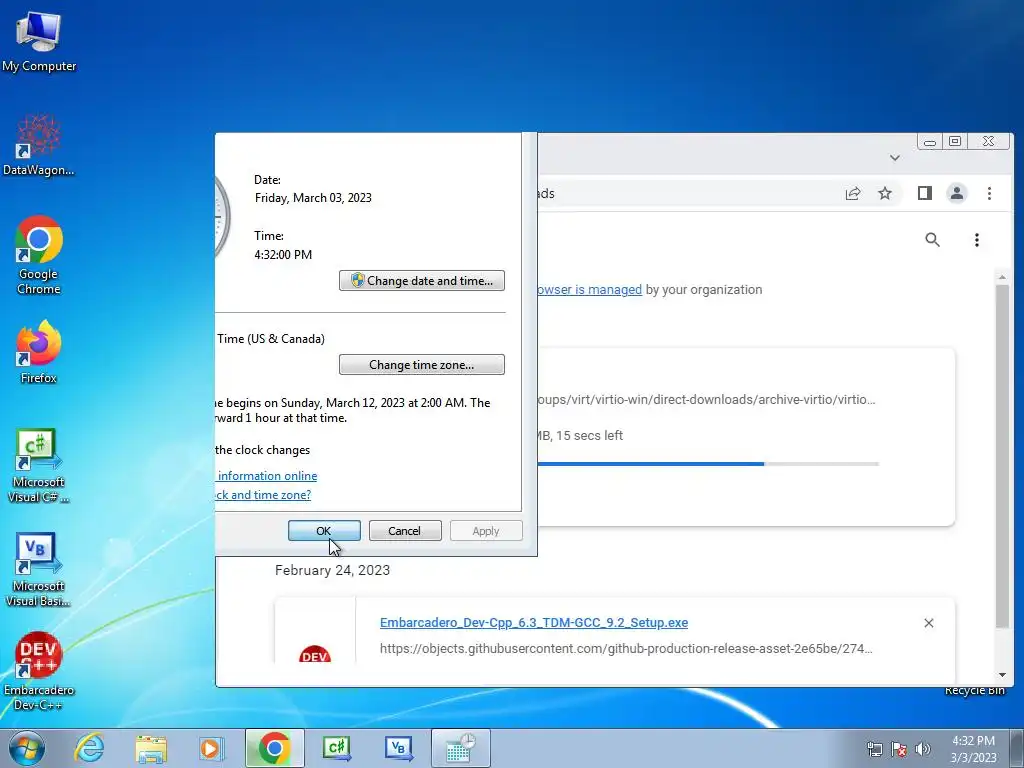The image size is (1024, 768).
Task: Expand Chrome's tab search chevron
Action: 895,157
